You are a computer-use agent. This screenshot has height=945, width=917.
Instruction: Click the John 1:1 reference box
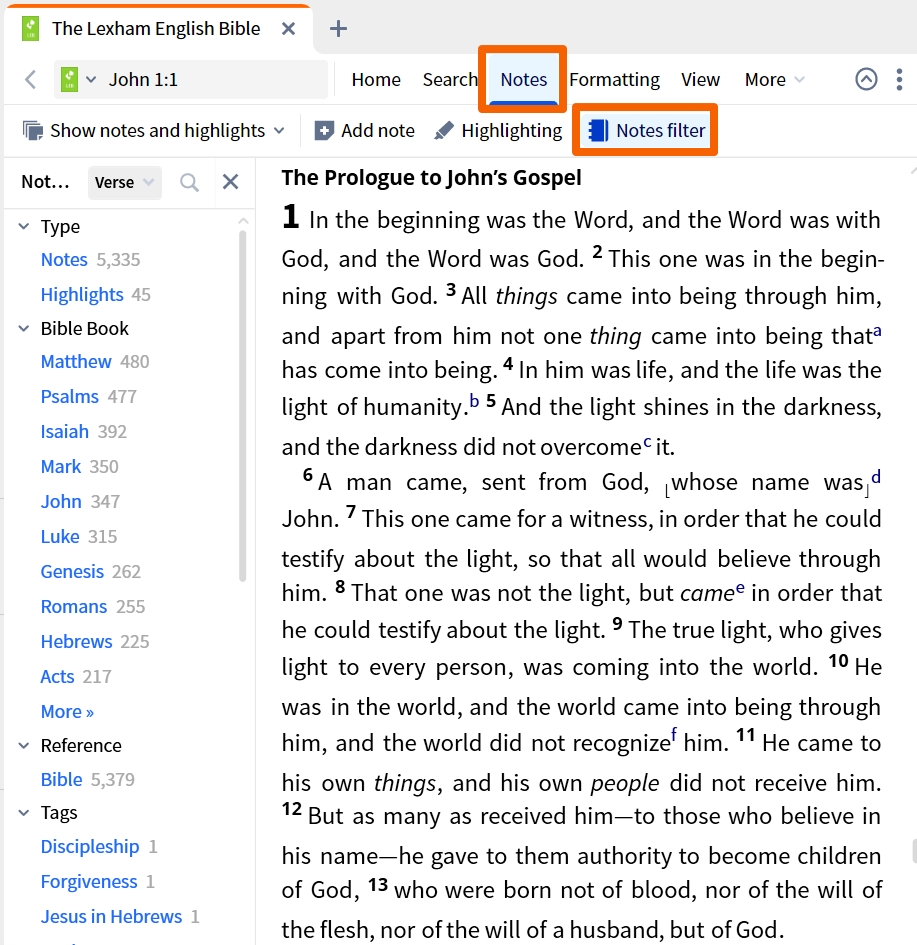(191, 80)
